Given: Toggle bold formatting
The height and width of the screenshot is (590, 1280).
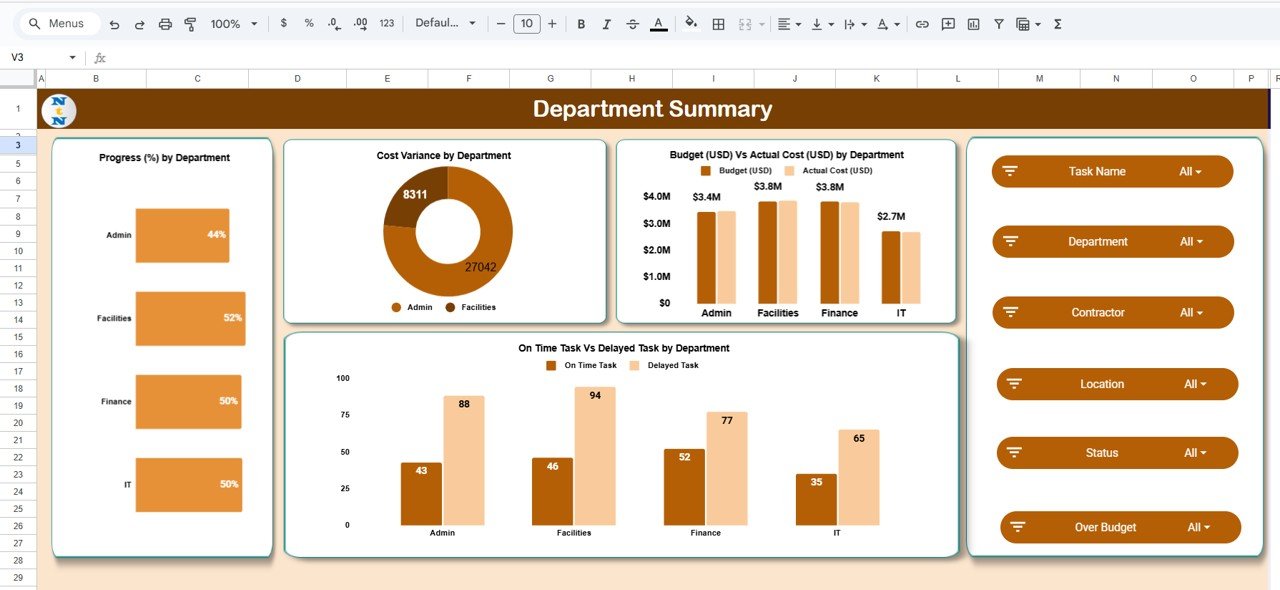Looking at the screenshot, I should click(581, 23).
